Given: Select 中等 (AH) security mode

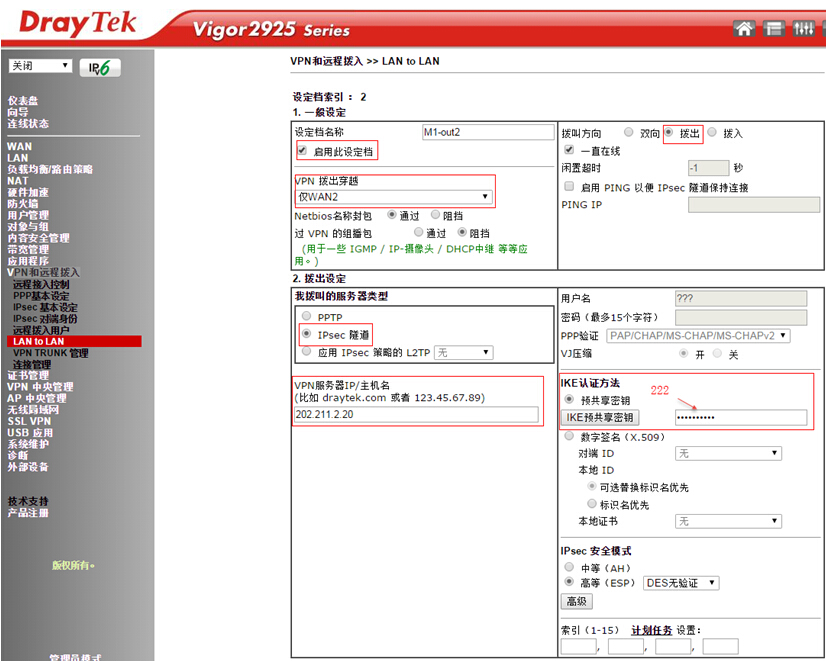Looking at the screenshot, I should (569, 567).
